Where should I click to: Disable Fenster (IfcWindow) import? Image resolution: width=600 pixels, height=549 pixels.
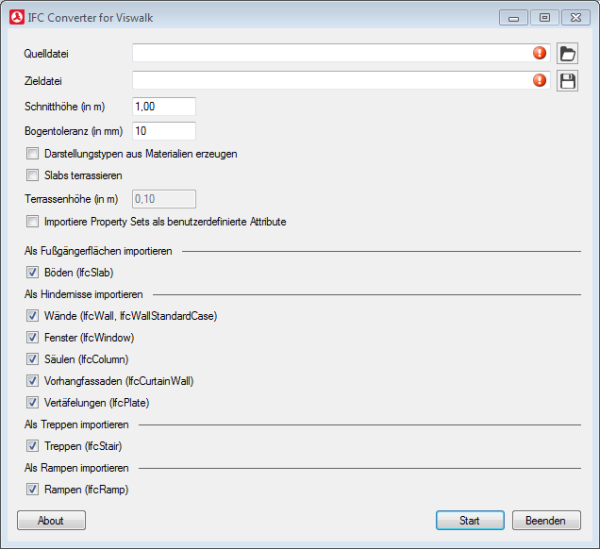33,338
